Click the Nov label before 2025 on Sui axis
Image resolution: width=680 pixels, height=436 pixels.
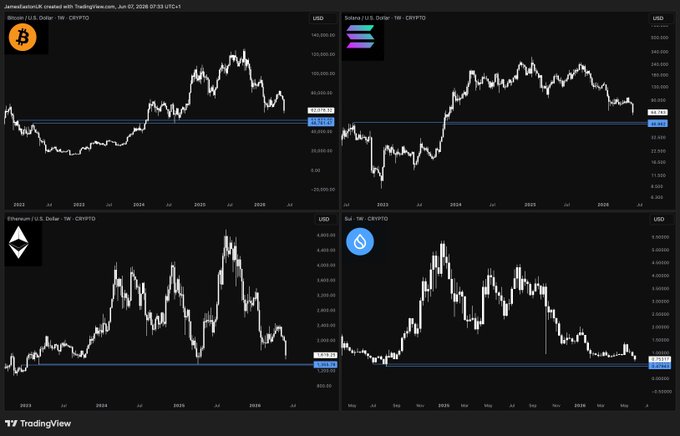point(420,406)
